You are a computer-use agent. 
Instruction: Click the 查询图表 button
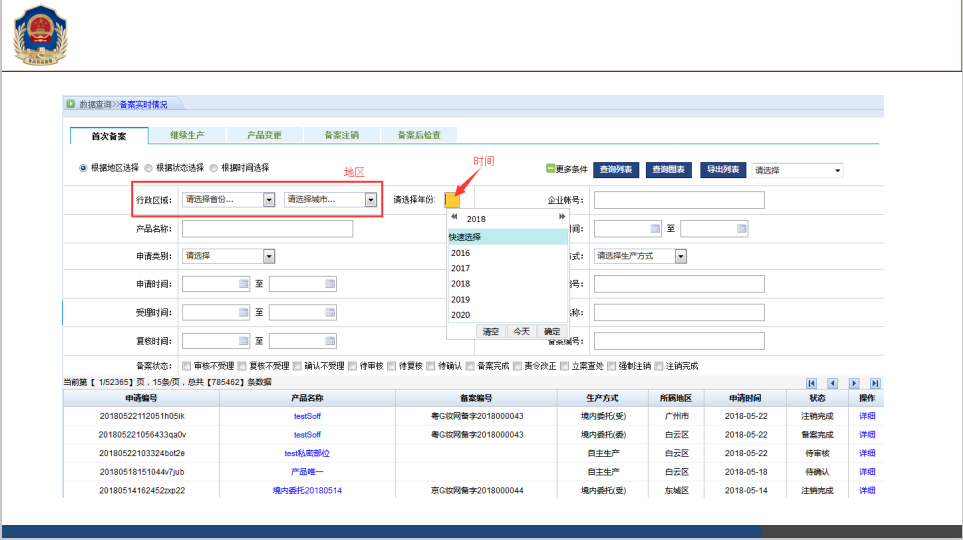[669, 170]
